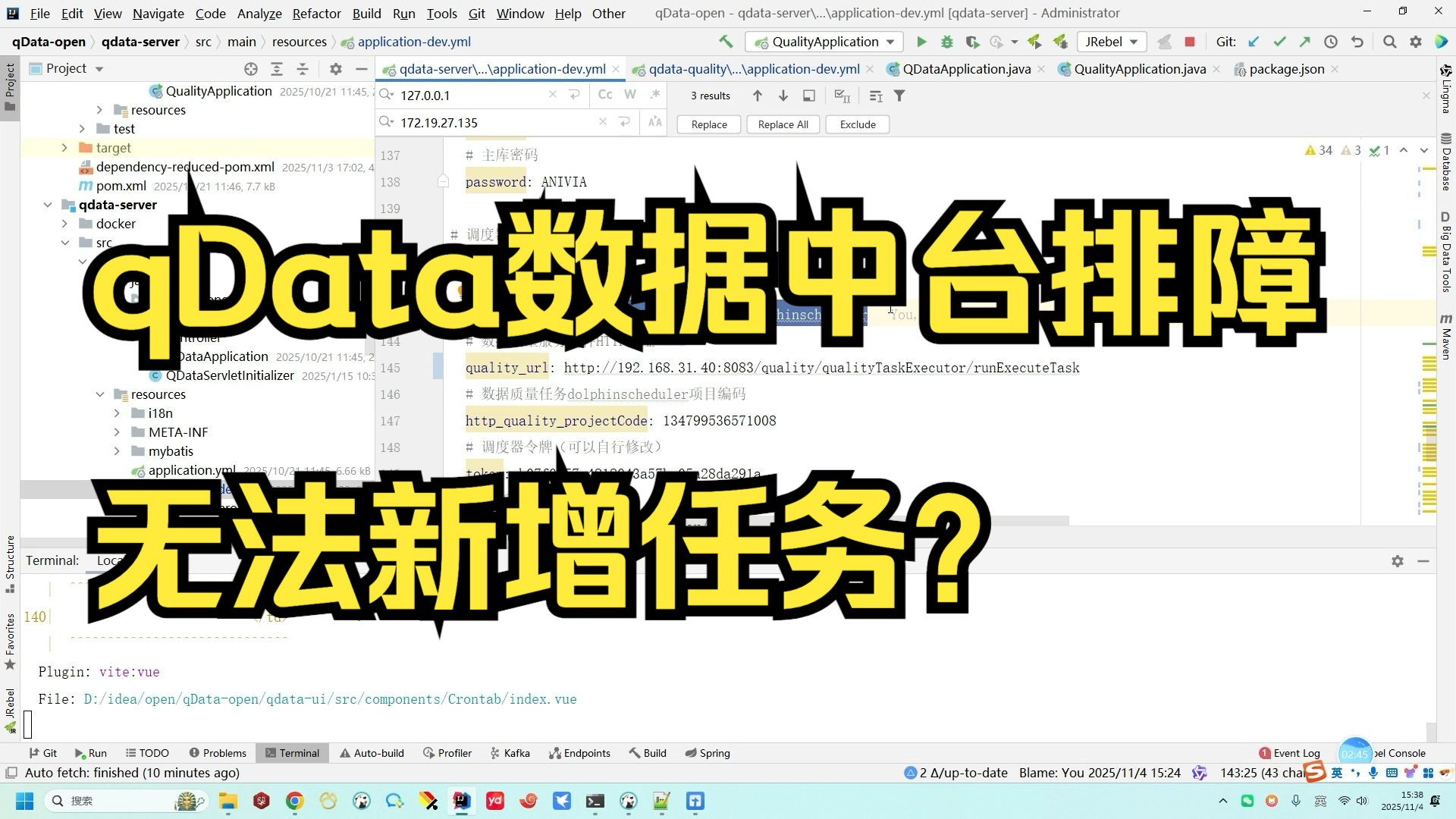
Task: Toggle Words option in search bar
Action: (629, 95)
